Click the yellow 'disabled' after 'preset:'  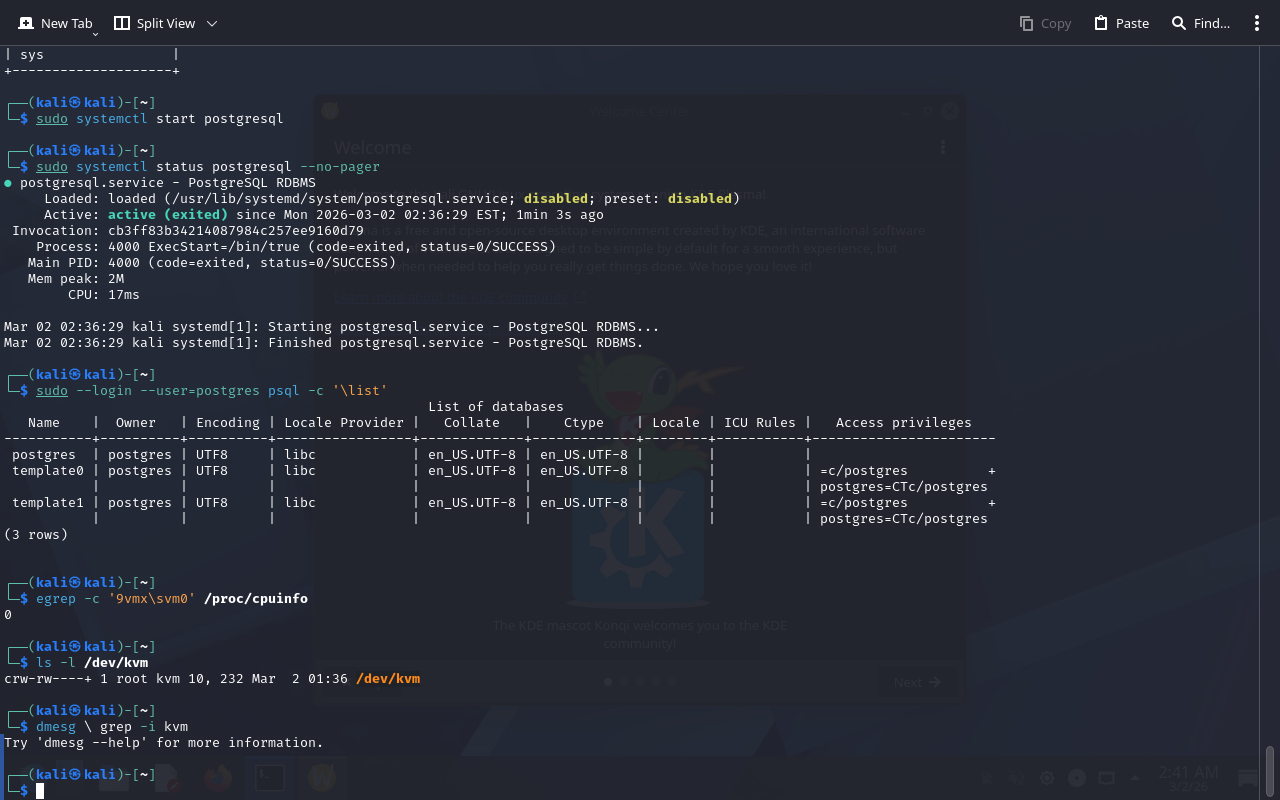tap(699, 198)
